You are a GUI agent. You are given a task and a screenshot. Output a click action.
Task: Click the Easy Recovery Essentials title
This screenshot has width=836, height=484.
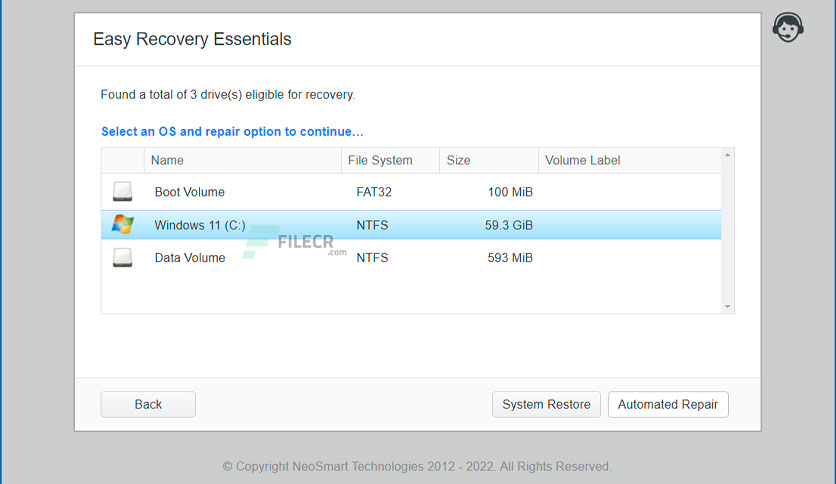[192, 39]
